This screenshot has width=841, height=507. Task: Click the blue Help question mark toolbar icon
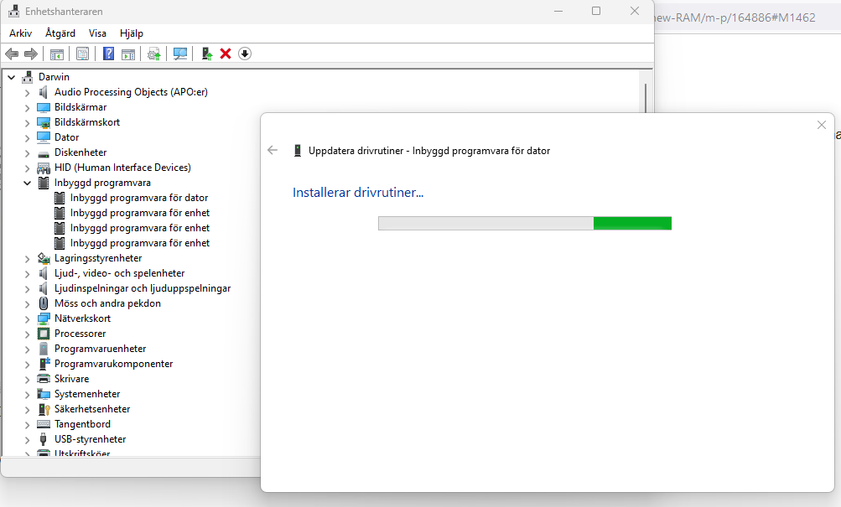tap(108, 54)
